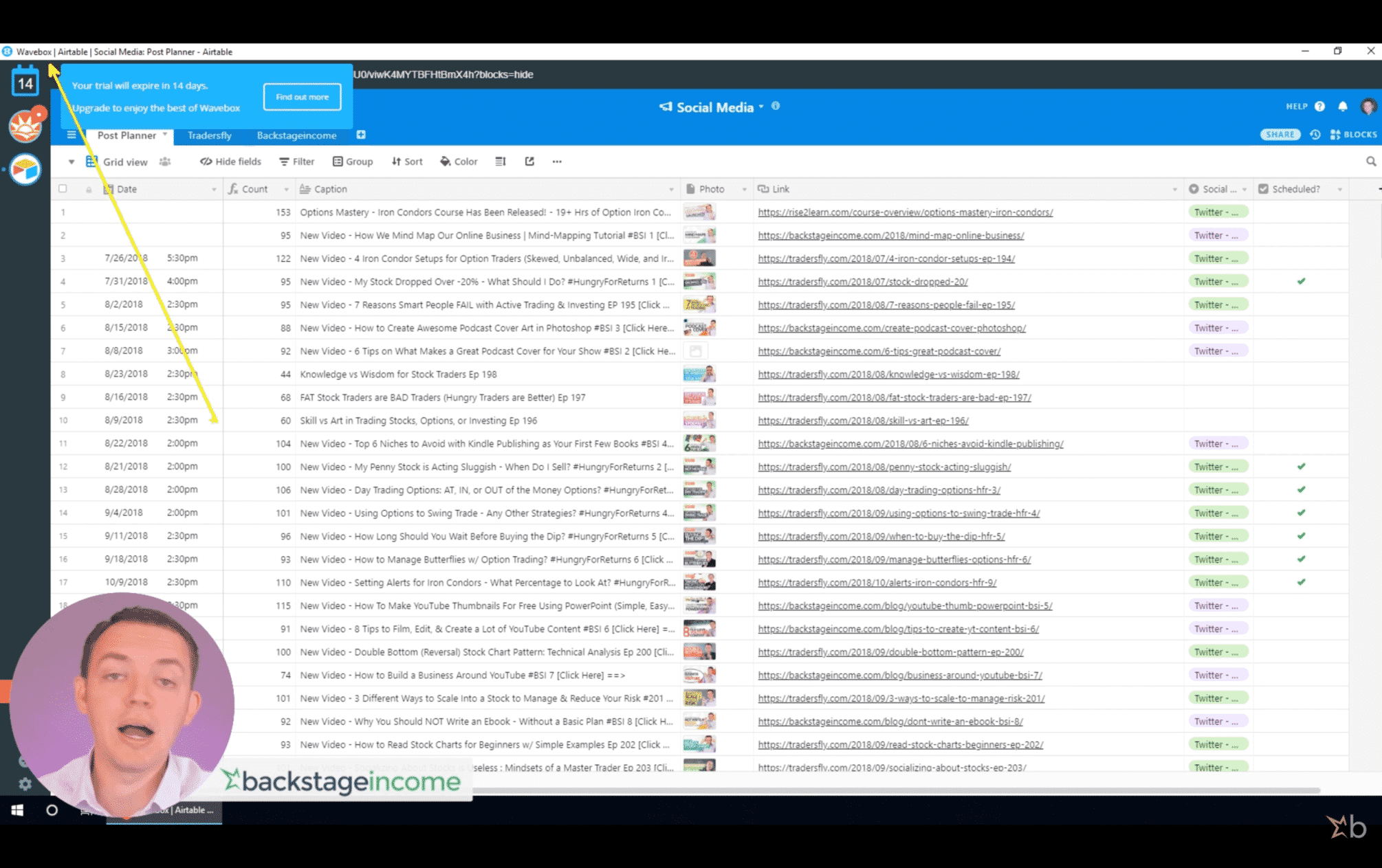Open the Photo column dropdown
The width and height of the screenshot is (1382, 868).
(744, 190)
